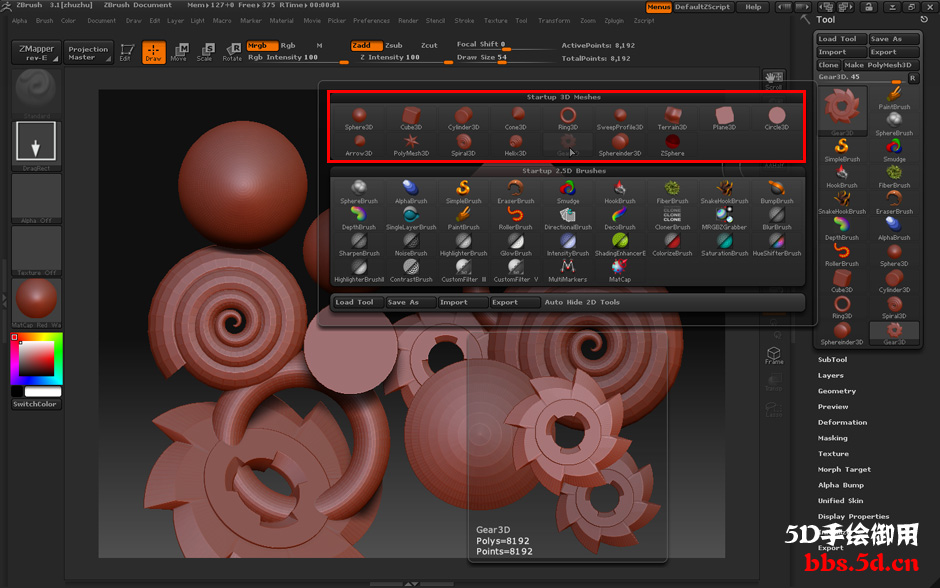Enable the Rgb mode button
This screenshot has width=940, height=588.
click(x=288, y=46)
